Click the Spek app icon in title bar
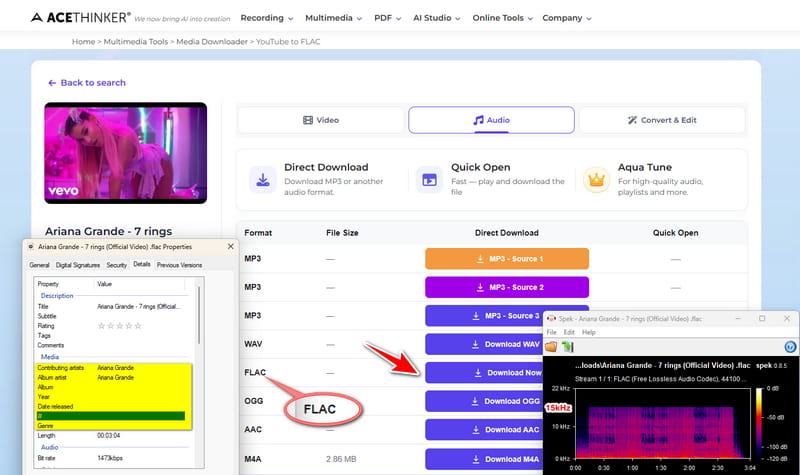This screenshot has width=800, height=475. pyautogui.click(x=551, y=318)
